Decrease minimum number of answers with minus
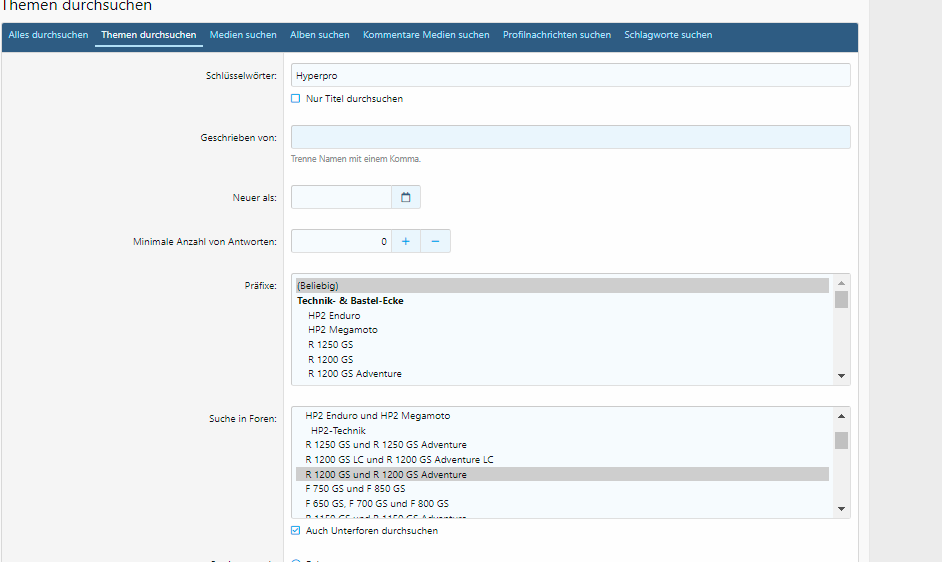 pyautogui.click(x=436, y=241)
